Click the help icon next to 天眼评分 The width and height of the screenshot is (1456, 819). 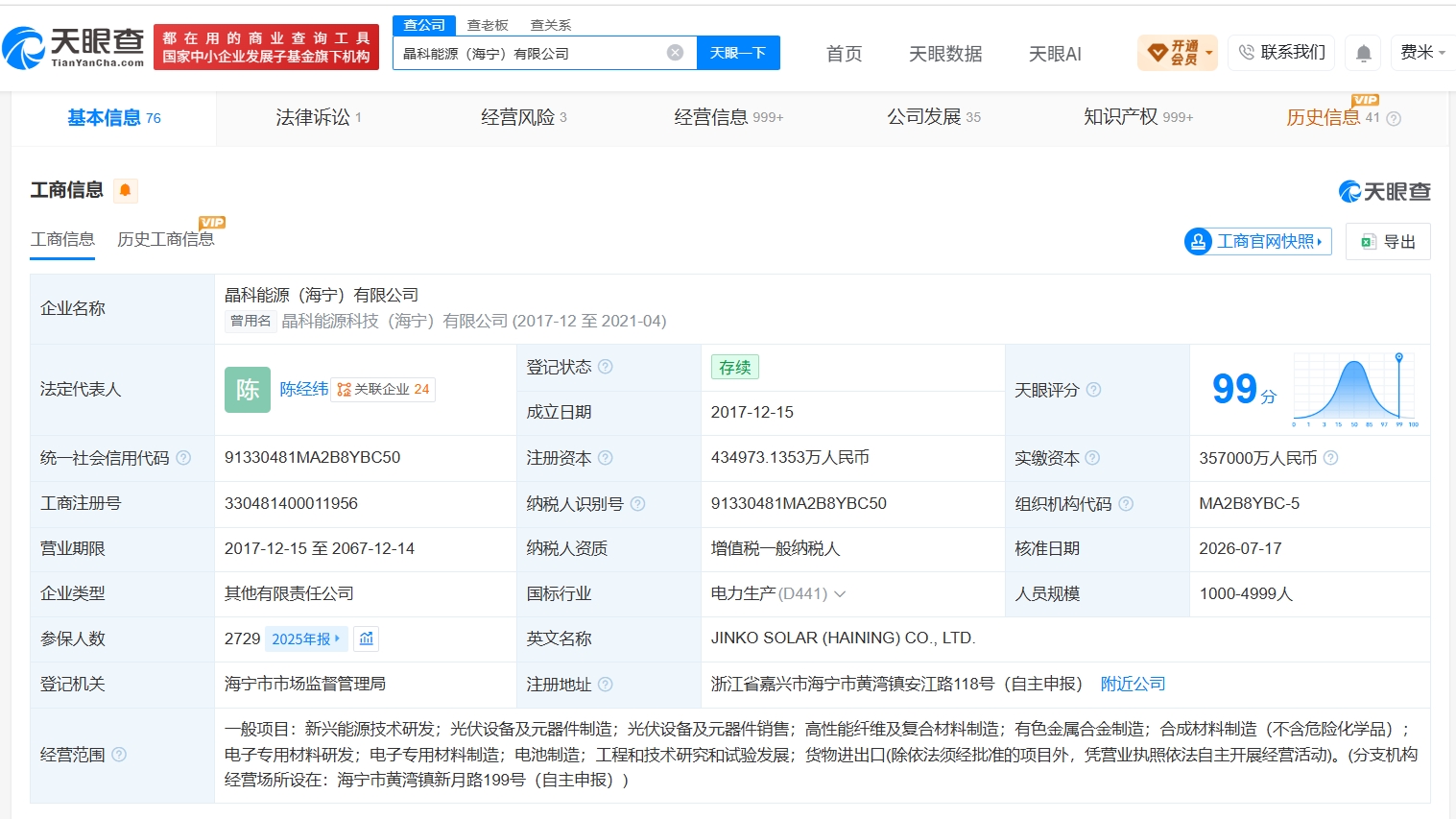(1093, 390)
